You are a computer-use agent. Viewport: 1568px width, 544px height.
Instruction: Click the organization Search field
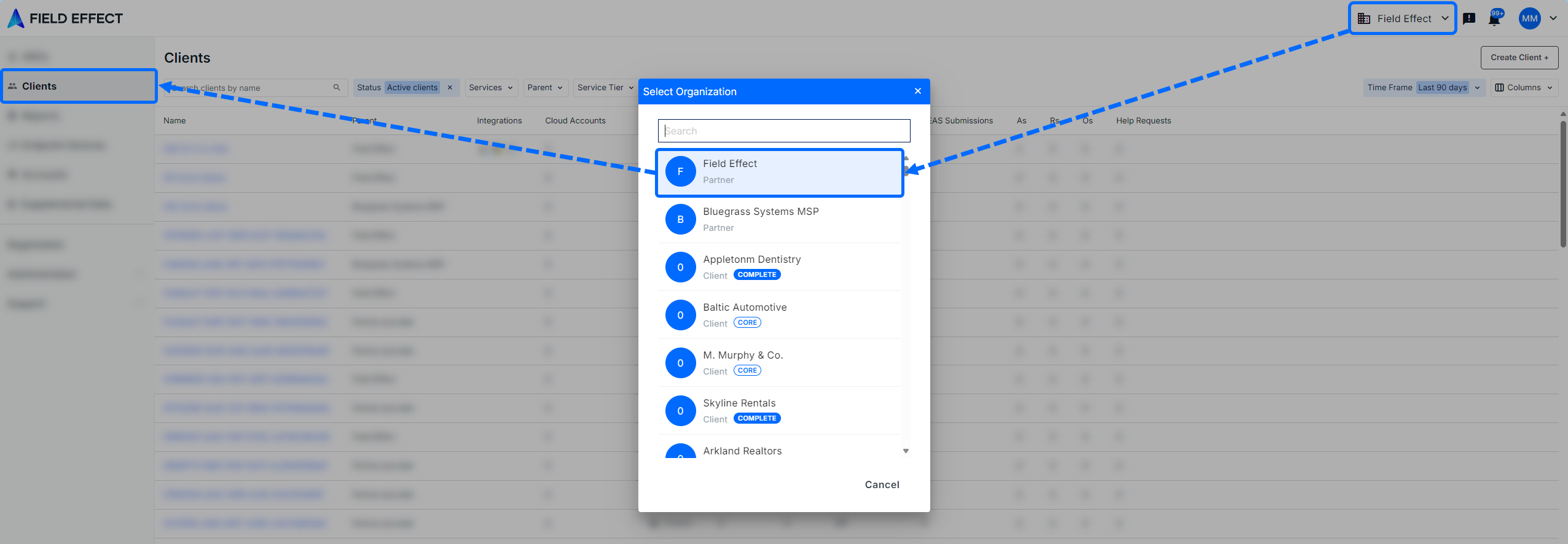tap(784, 131)
